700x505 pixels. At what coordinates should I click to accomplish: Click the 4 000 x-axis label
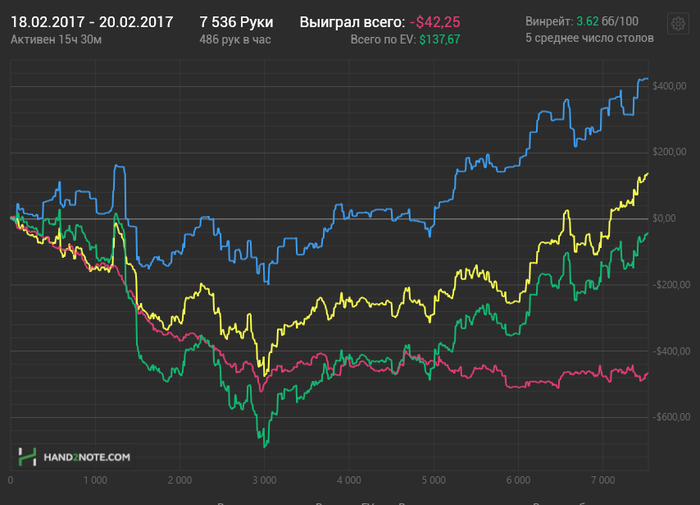click(349, 480)
